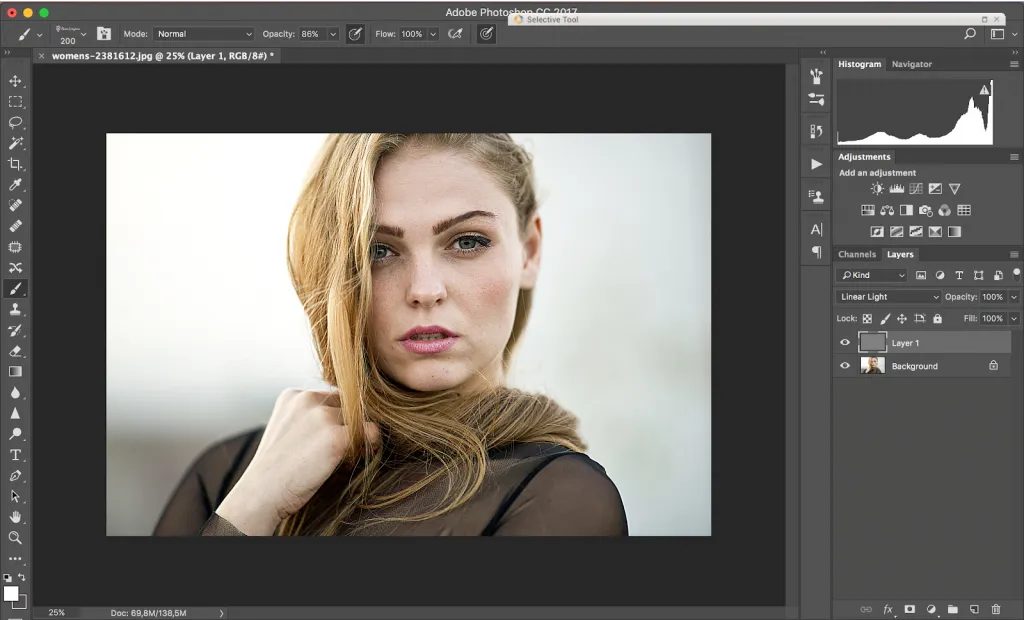1024x620 pixels.
Task: Toggle pressure for opacity button
Action: (355, 34)
